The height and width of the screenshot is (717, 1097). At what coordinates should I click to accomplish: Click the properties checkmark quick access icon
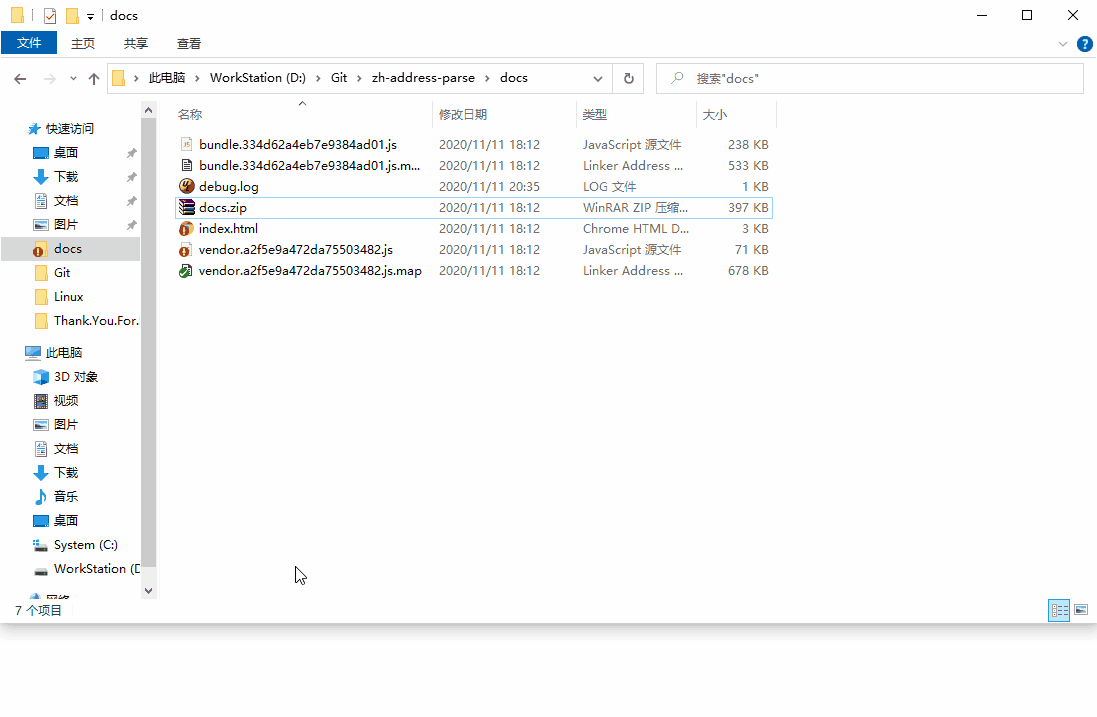[x=50, y=15]
